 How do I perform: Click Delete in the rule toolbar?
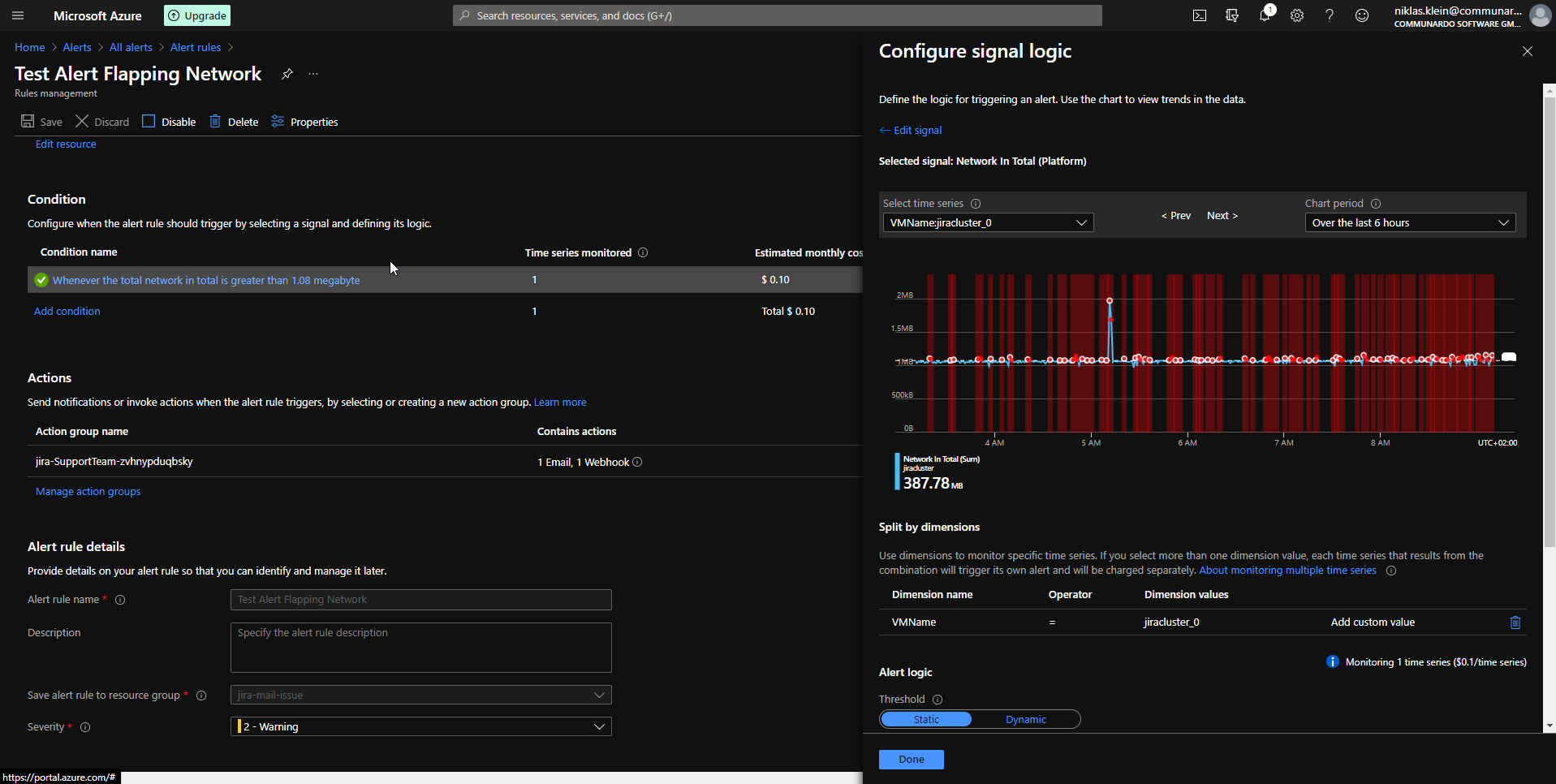click(x=234, y=122)
